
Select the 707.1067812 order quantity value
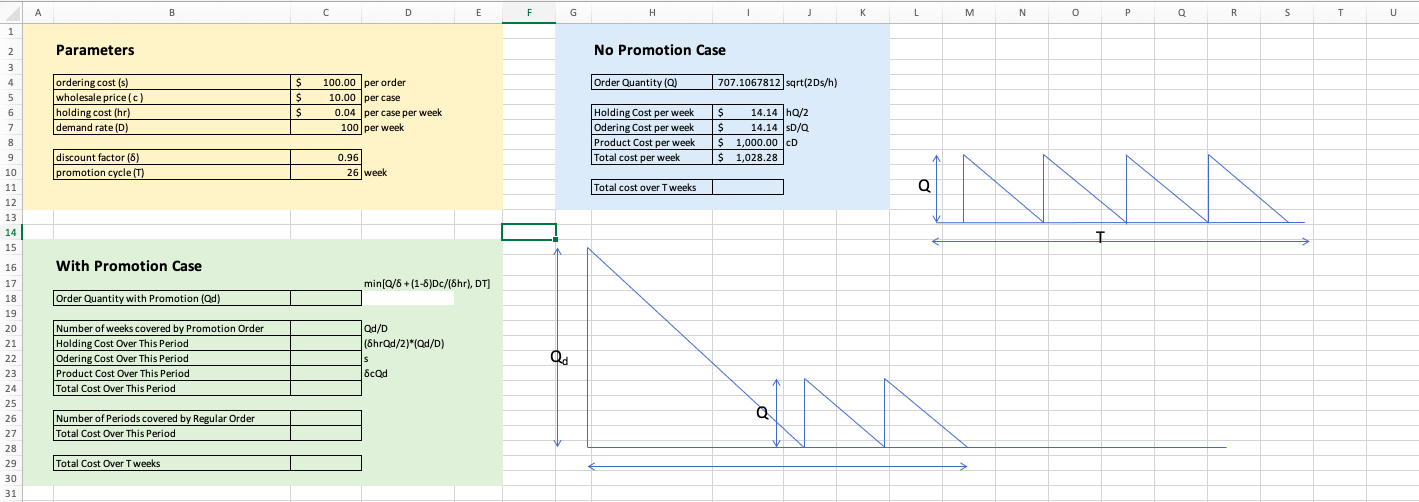coord(748,82)
